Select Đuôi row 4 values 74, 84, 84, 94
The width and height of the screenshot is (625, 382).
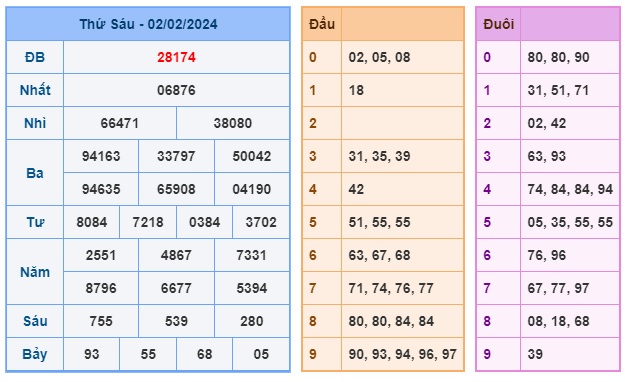click(x=570, y=189)
